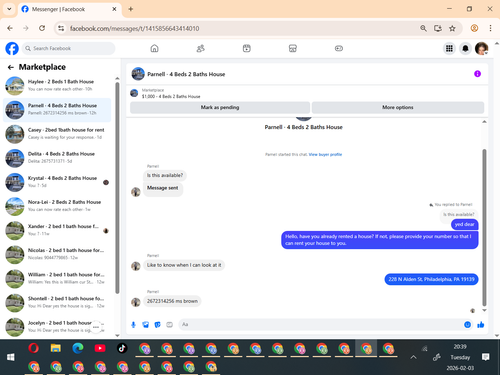Open the browser zoom magnifier icon
The width and height of the screenshot is (500, 375).
click(x=423, y=28)
